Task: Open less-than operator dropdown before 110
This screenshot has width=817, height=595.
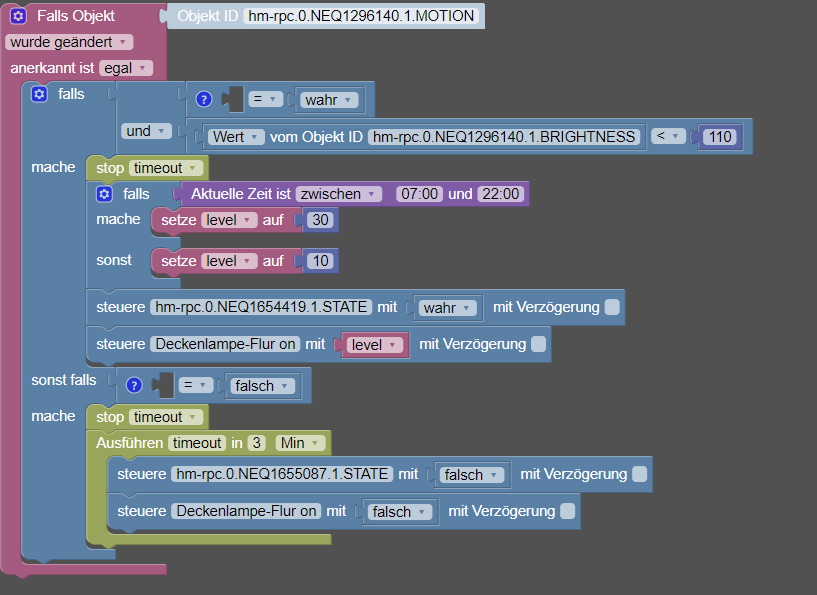Action: click(x=668, y=137)
